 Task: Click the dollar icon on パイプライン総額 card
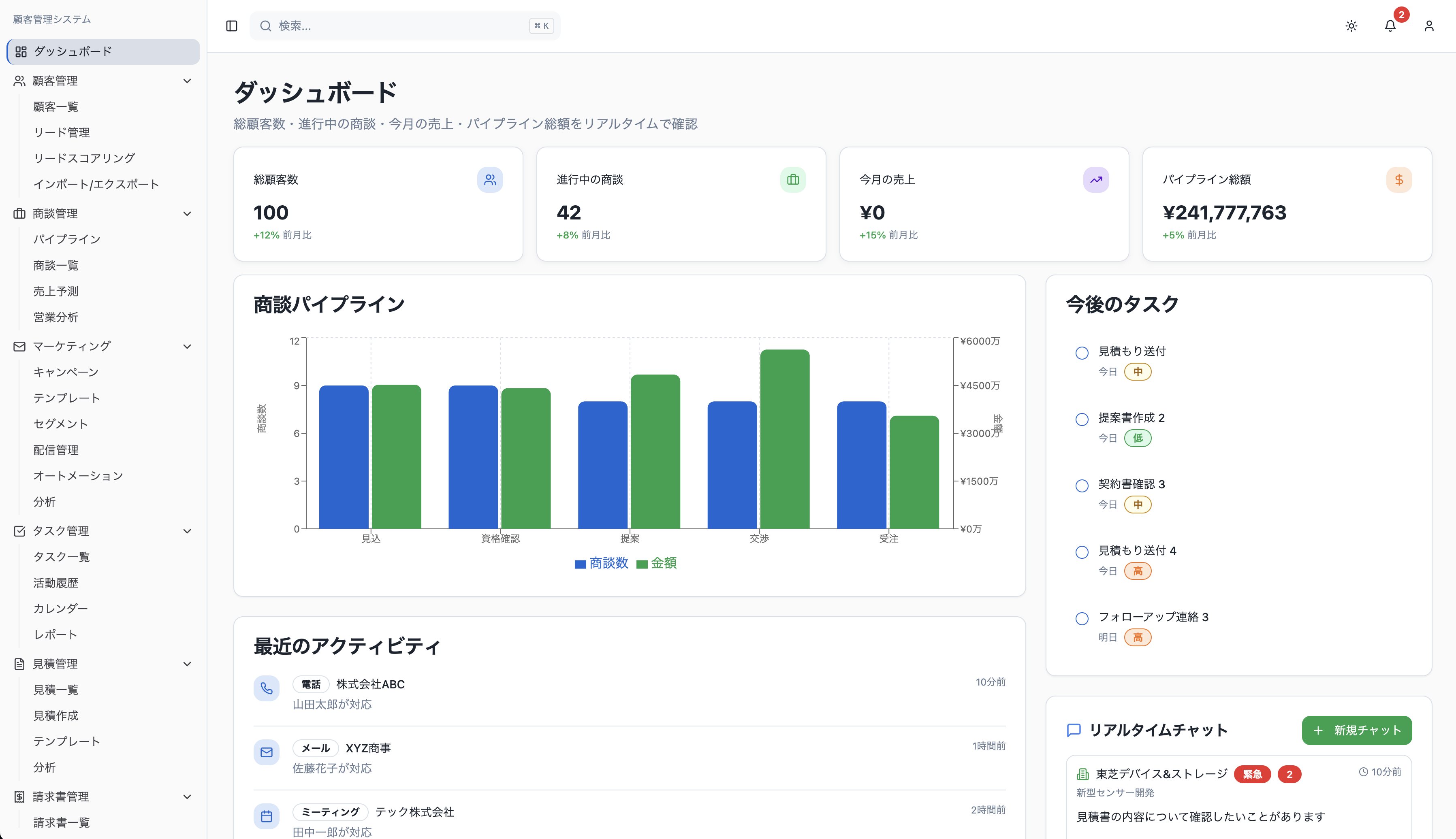[1399, 180]
